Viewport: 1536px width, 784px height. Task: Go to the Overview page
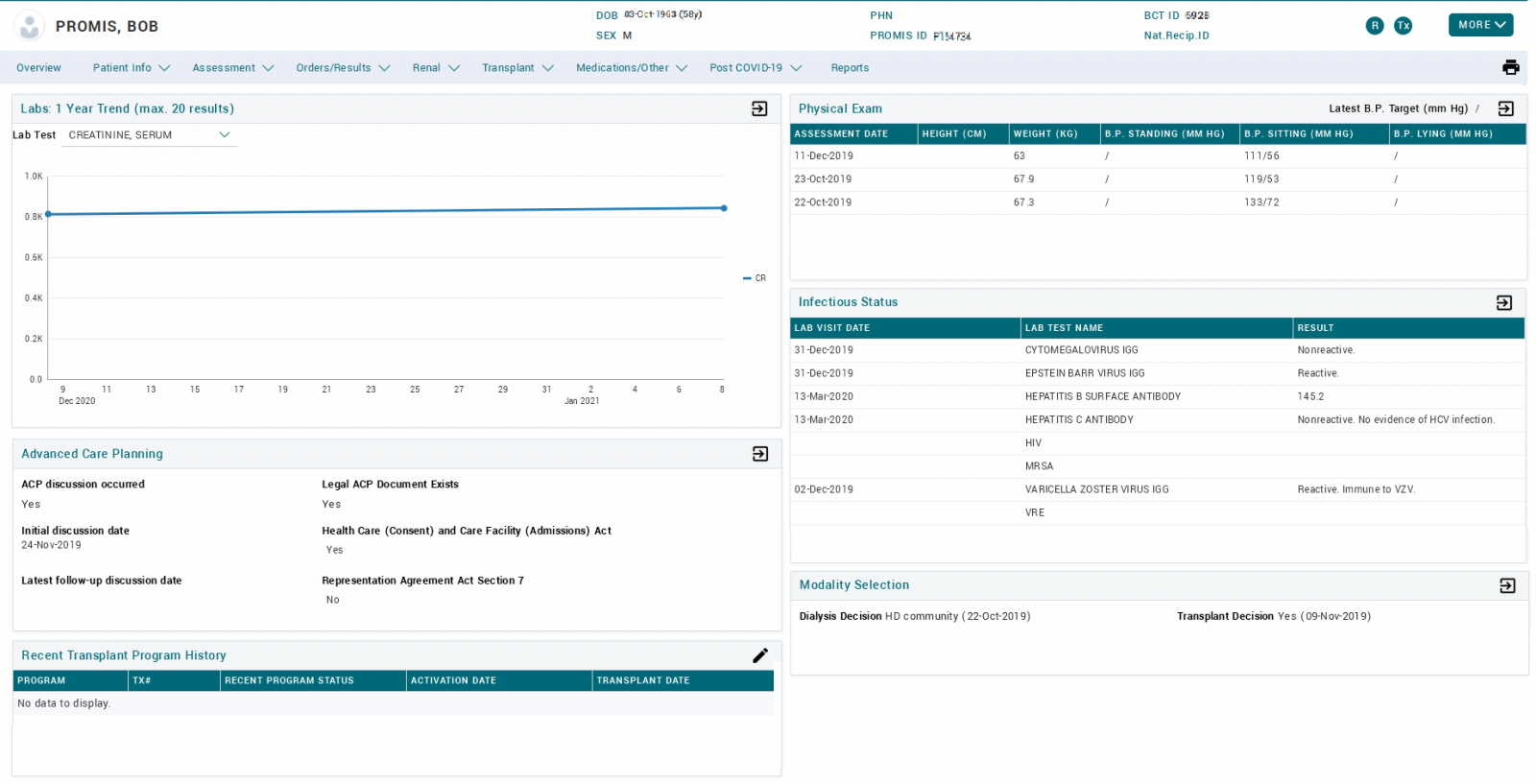[38, 68]
